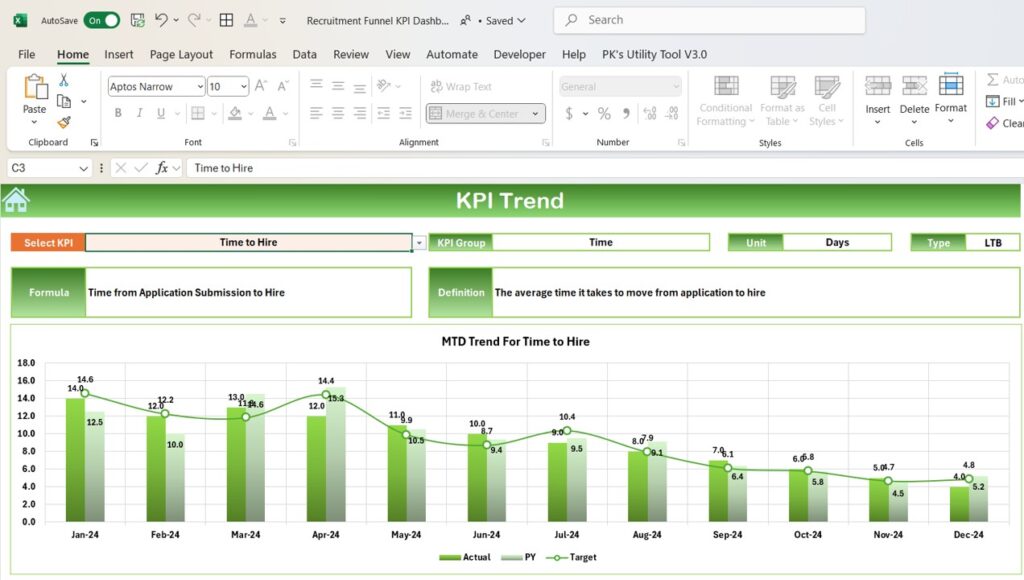Open the Page Layout tab
This screenshot has height=580, width=1024.
(181, 54)
